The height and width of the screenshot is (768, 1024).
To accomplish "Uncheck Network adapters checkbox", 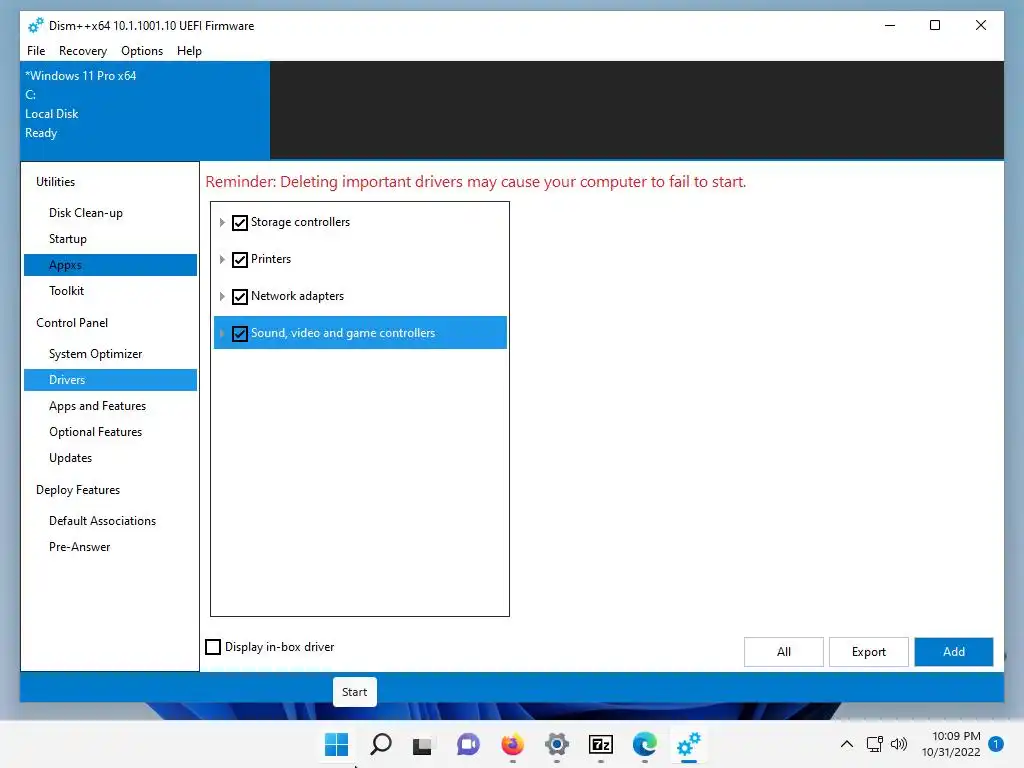I will (240, 296).
